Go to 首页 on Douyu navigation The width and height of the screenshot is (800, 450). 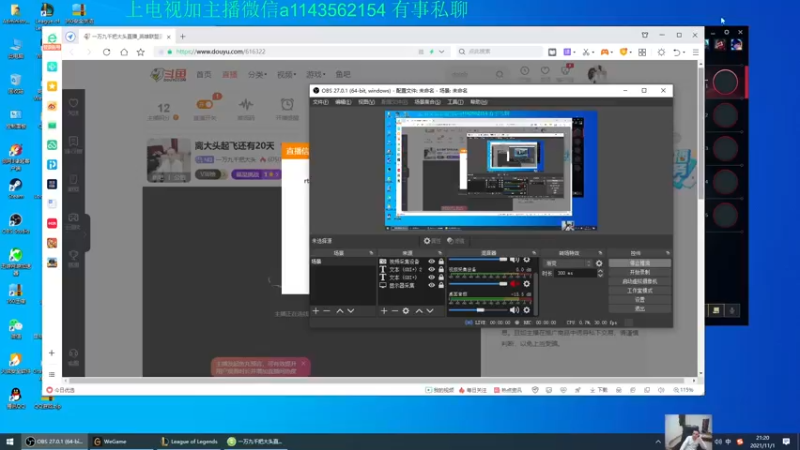204,74
